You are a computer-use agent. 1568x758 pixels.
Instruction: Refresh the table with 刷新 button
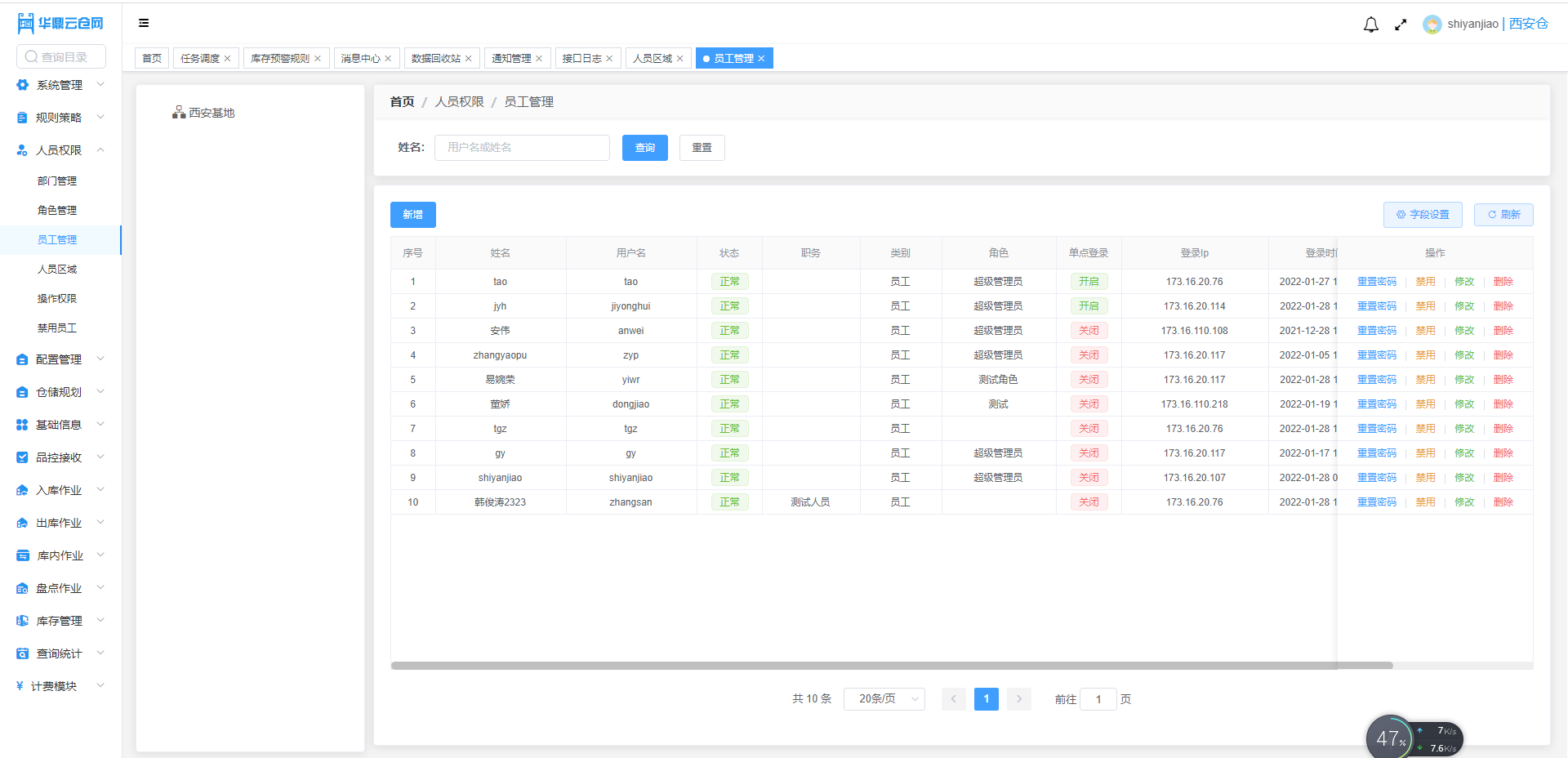[1503, 214]
